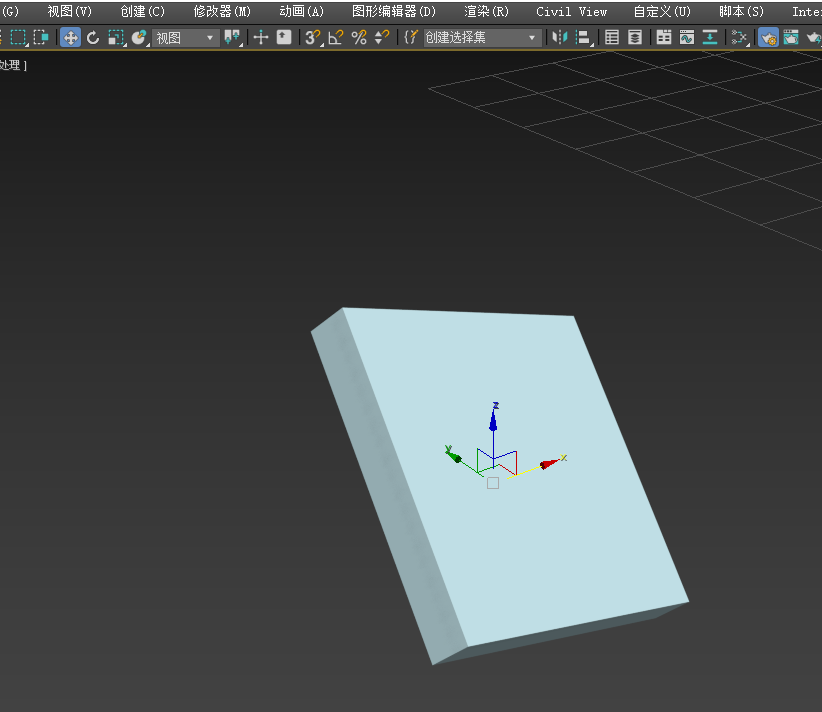822x712 pixels.
Task: Toggle the Angle Snap button
Action: pyautogui.click(x=336, y=37)
